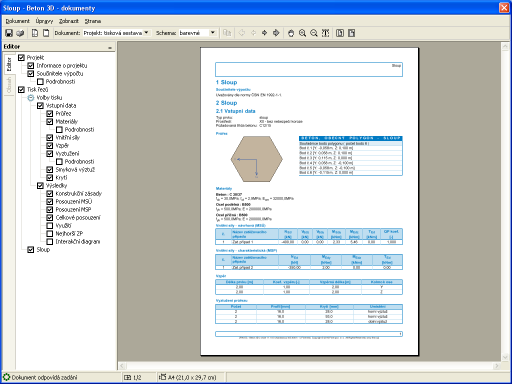Click the zoom in magnifier icon
This screenshot has height=384, width=512.
[x=302, y=33]
